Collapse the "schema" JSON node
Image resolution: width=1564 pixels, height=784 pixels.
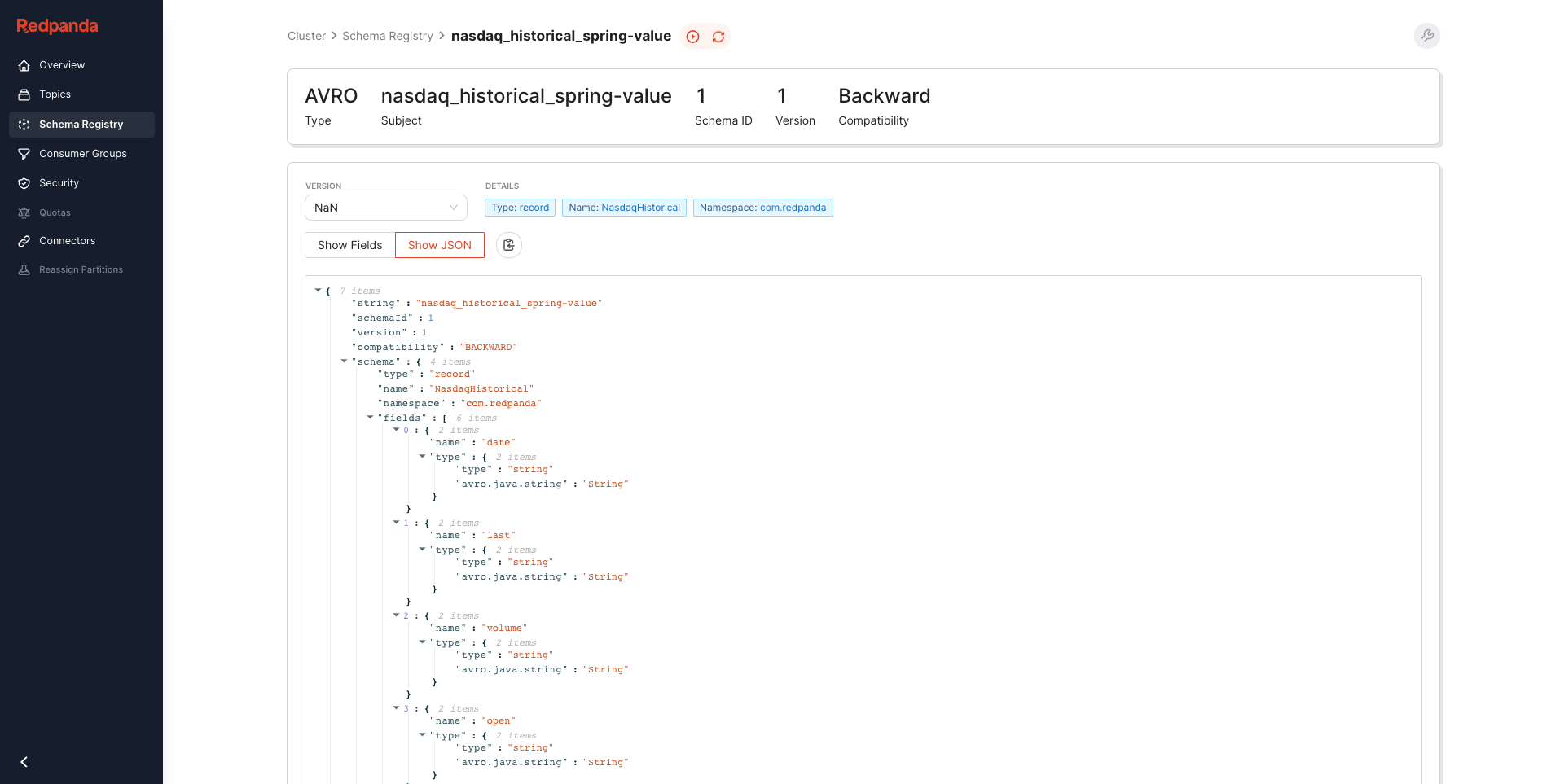[x=344, y=361]
